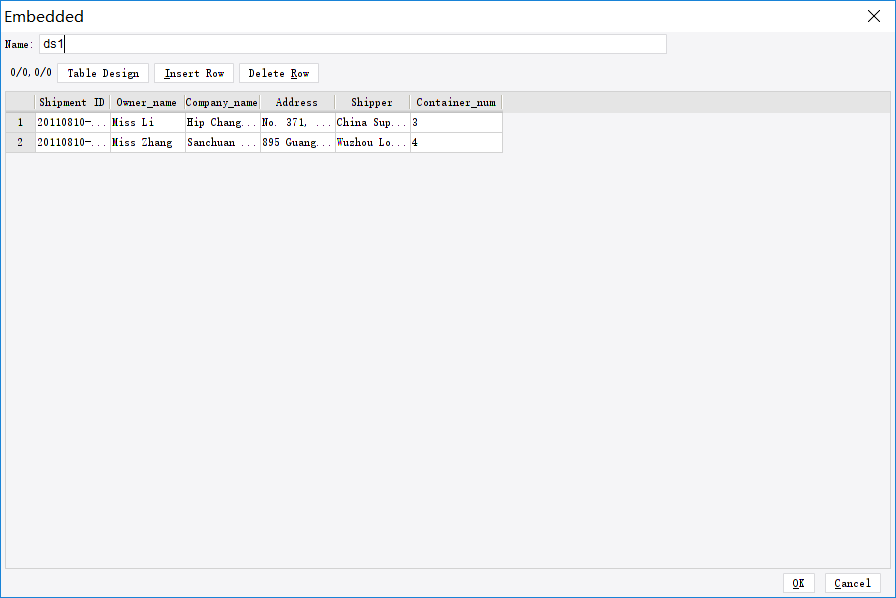Click the cell containing Miss Zhang
The image size is (896, 598).
(146, 142)
